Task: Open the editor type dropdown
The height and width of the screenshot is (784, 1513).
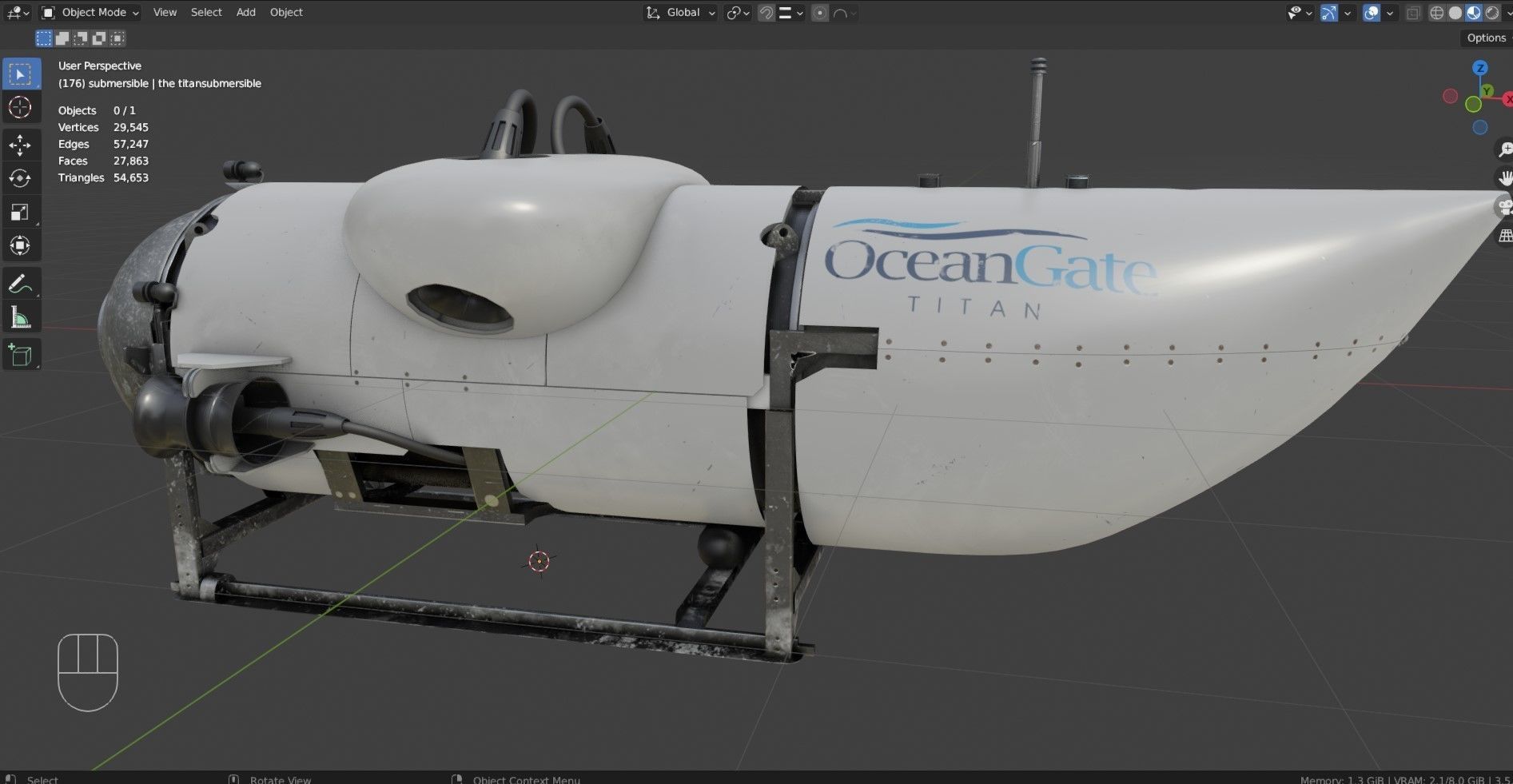Action: coord(18,13)
